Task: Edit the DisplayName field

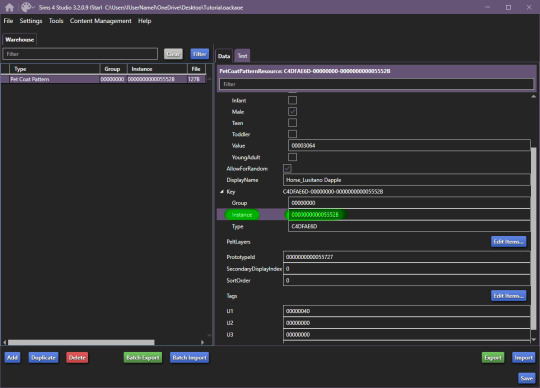Action: [407, 180]
